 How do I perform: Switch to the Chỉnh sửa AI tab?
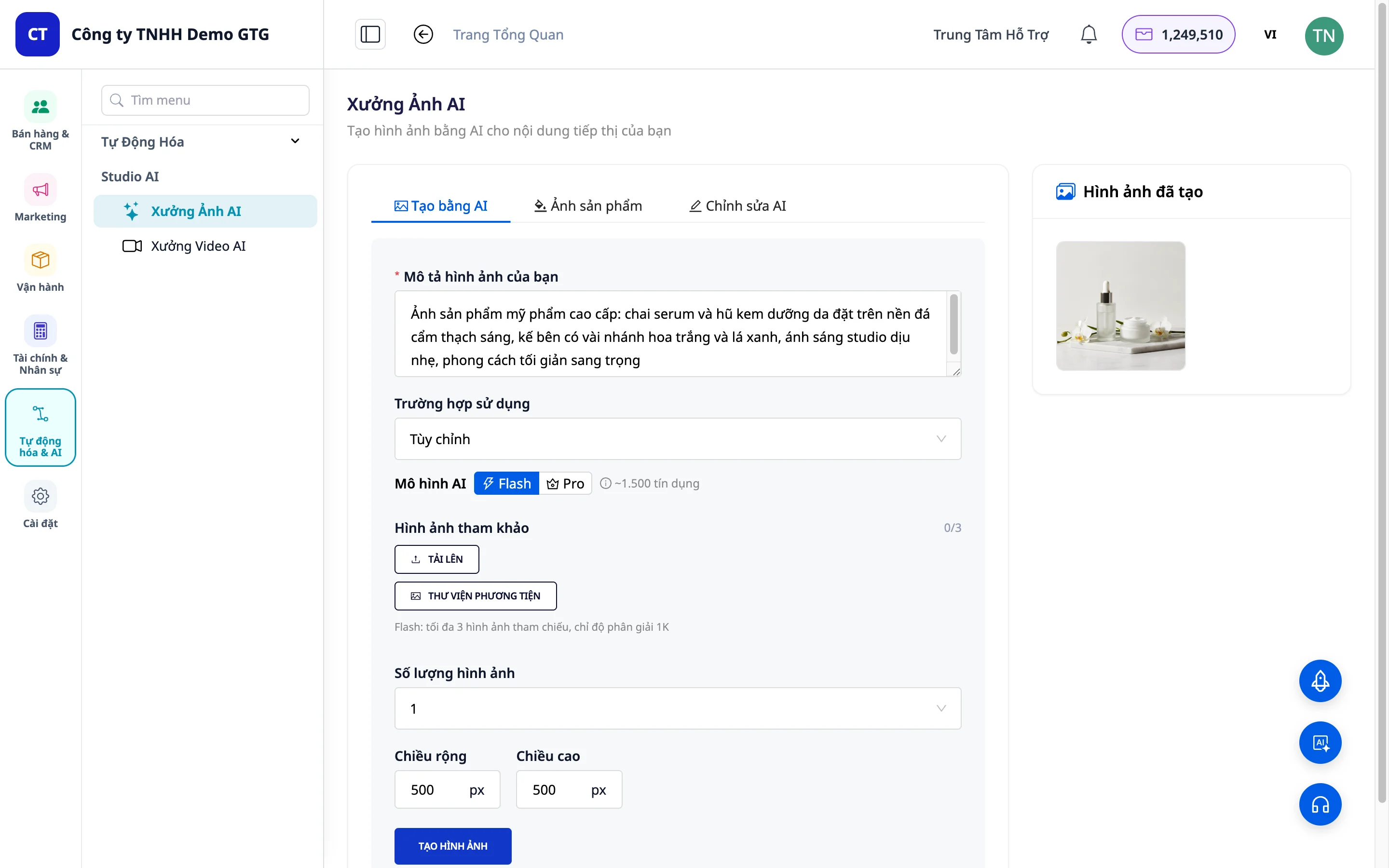pos(737,205)
